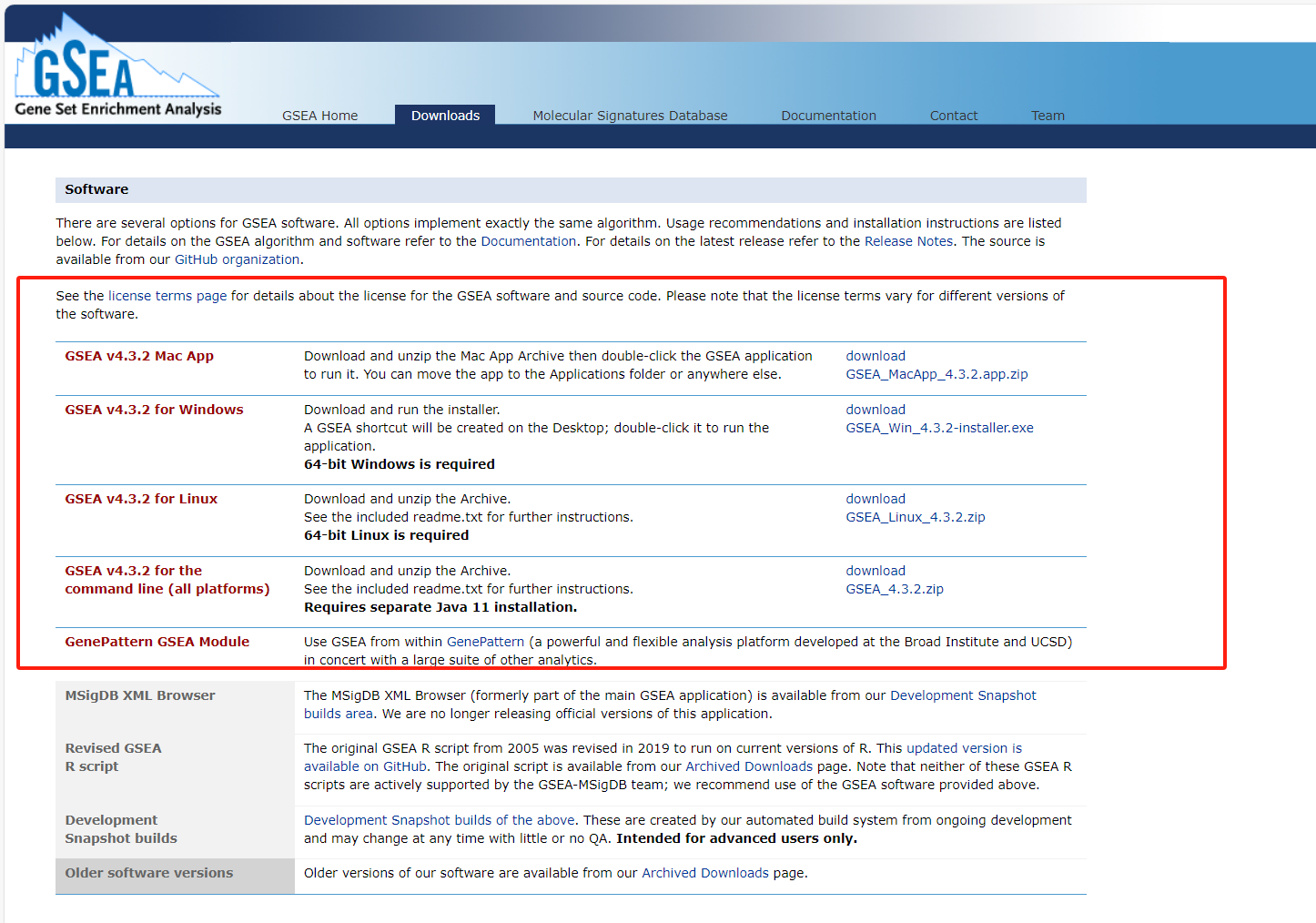Viewport: 1316px width, 923px height.
Task: Click the Software section heading
Action: [x=96, y=189]
